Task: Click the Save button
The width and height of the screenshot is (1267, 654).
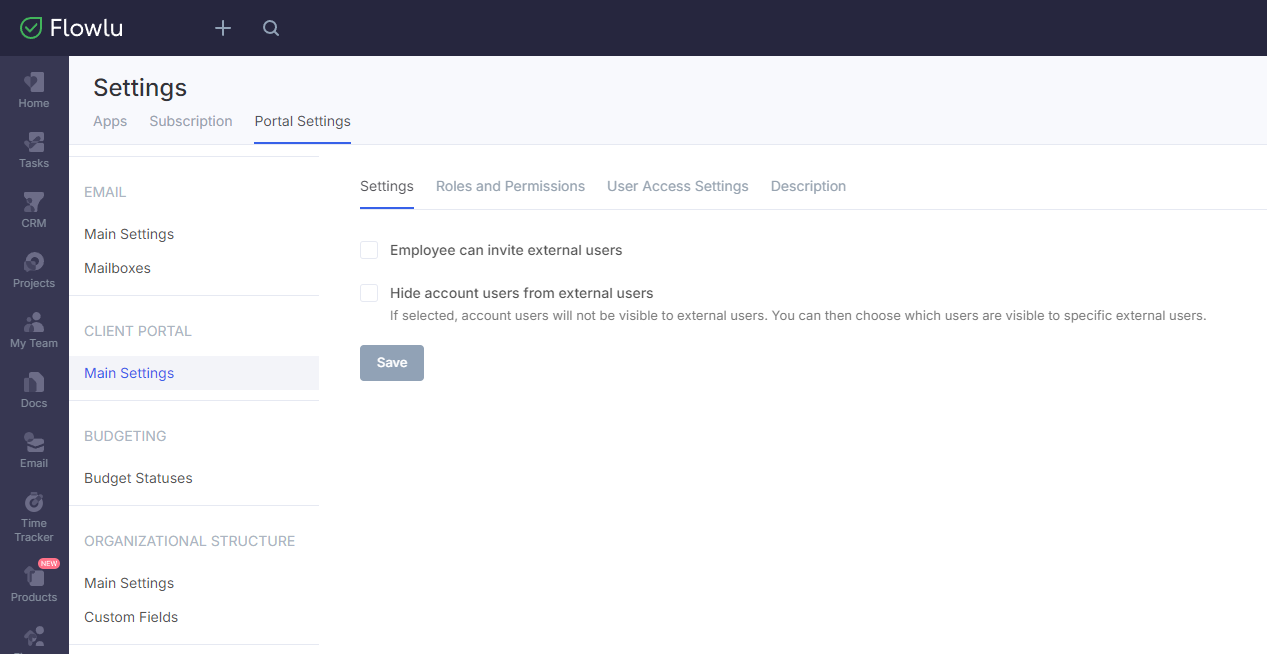Action: point(392,363)
